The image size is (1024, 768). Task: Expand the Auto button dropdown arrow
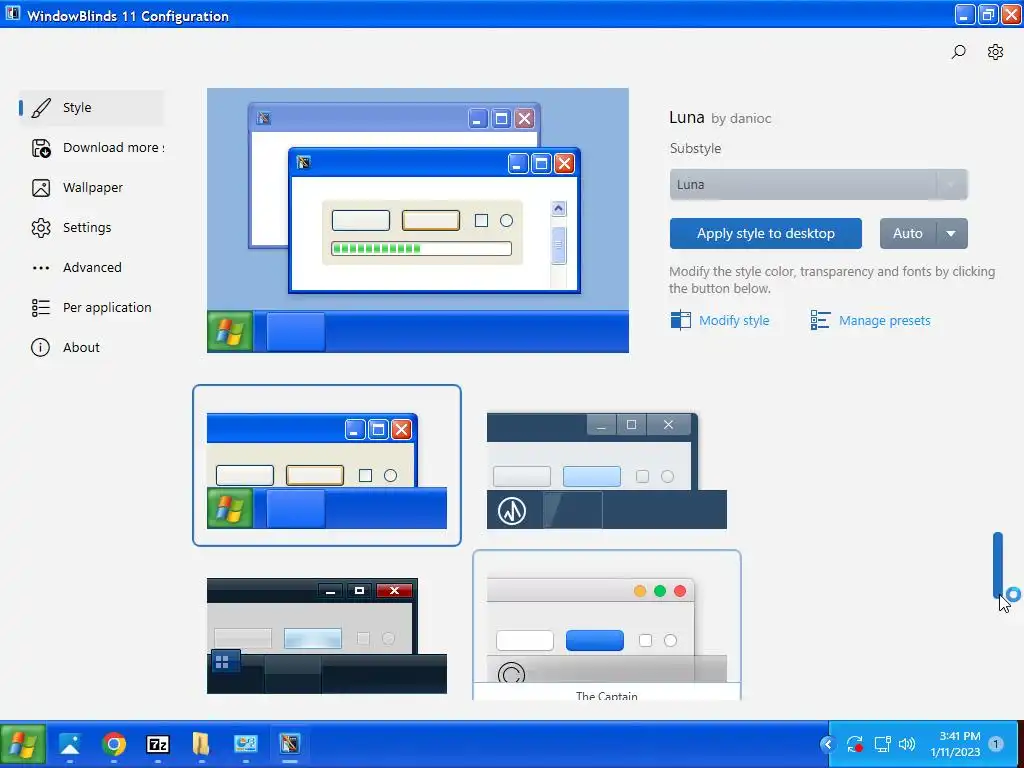[952, 234]
